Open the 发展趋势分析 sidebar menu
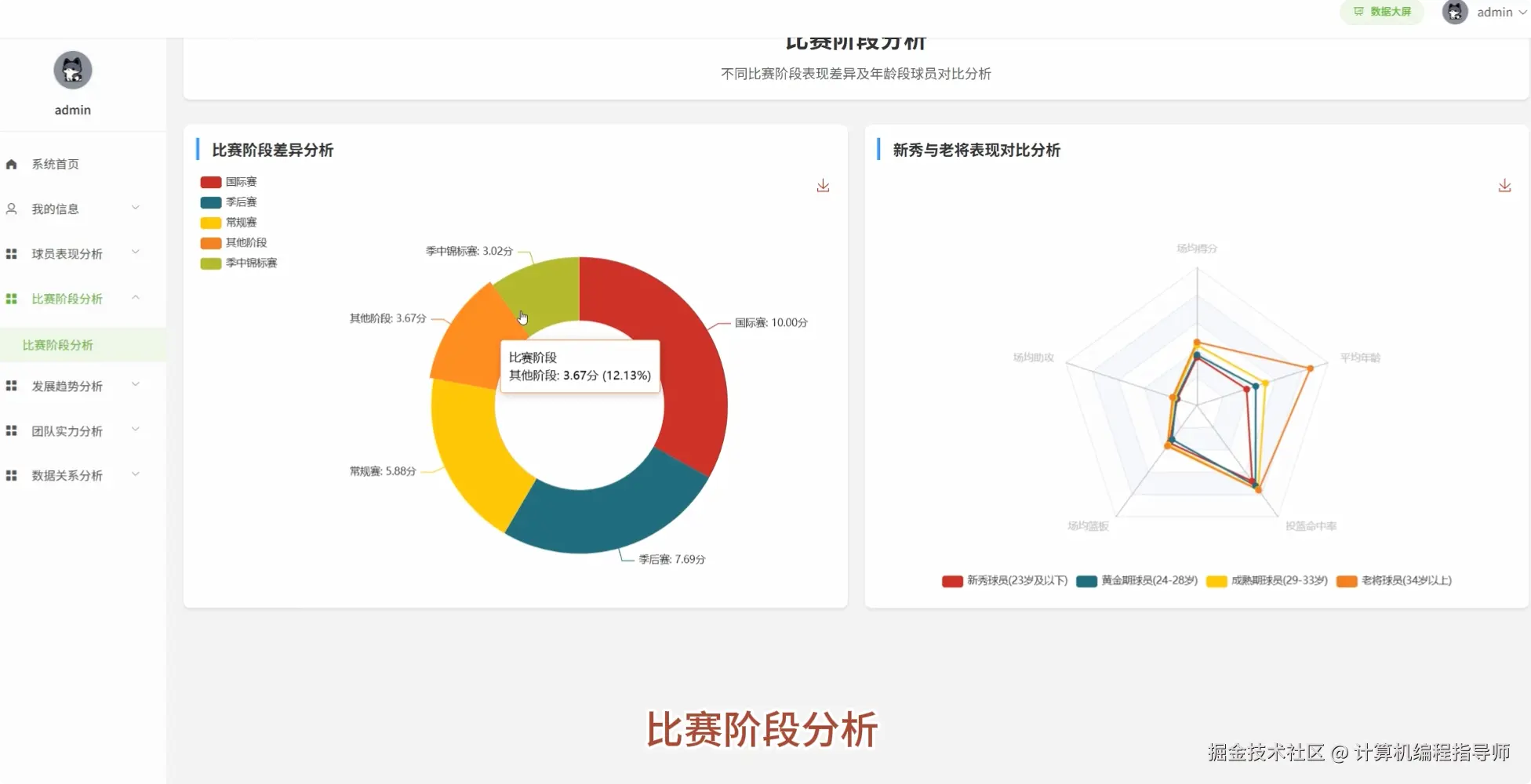Image resolution: width=1531 pixels, height=784 pixels. [67, 386]
